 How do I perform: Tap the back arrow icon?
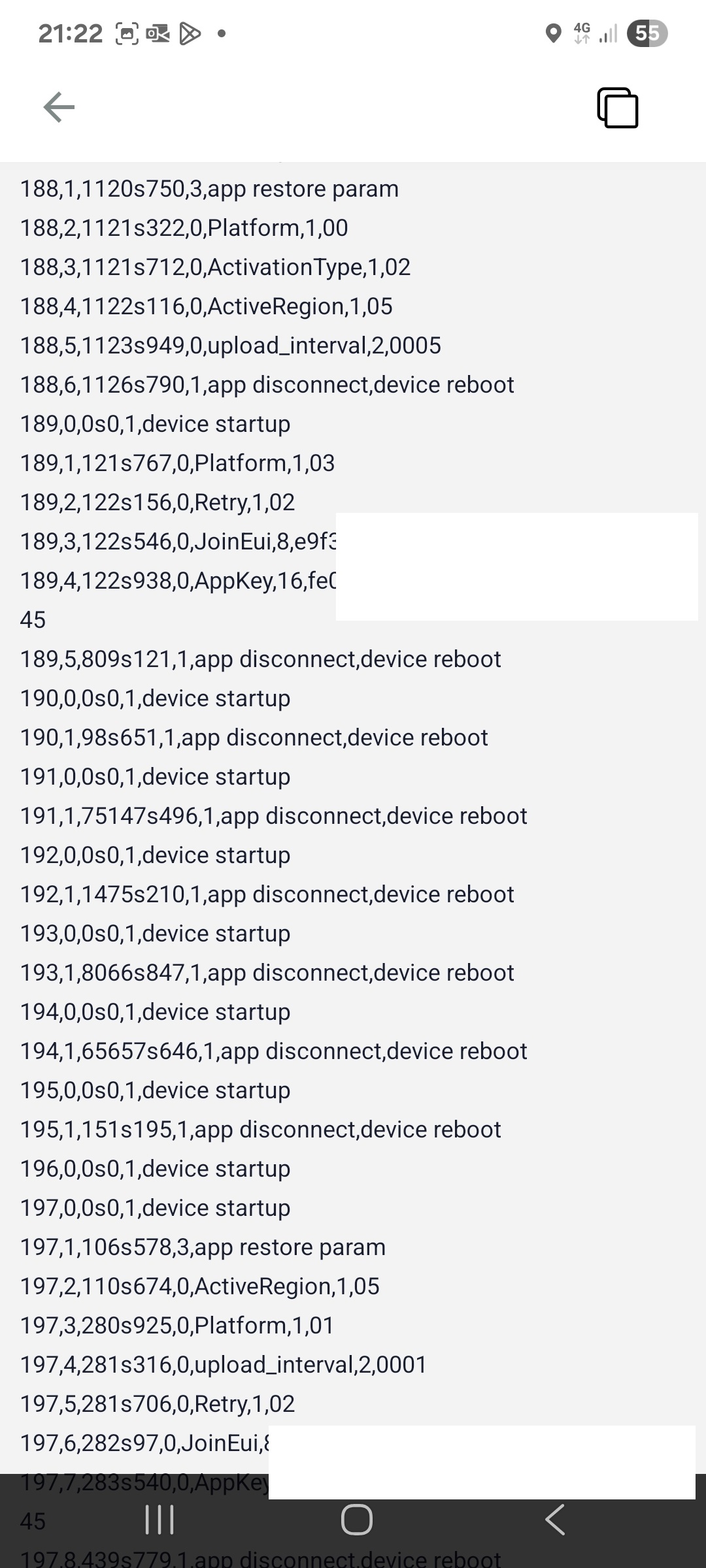point(59,107)
